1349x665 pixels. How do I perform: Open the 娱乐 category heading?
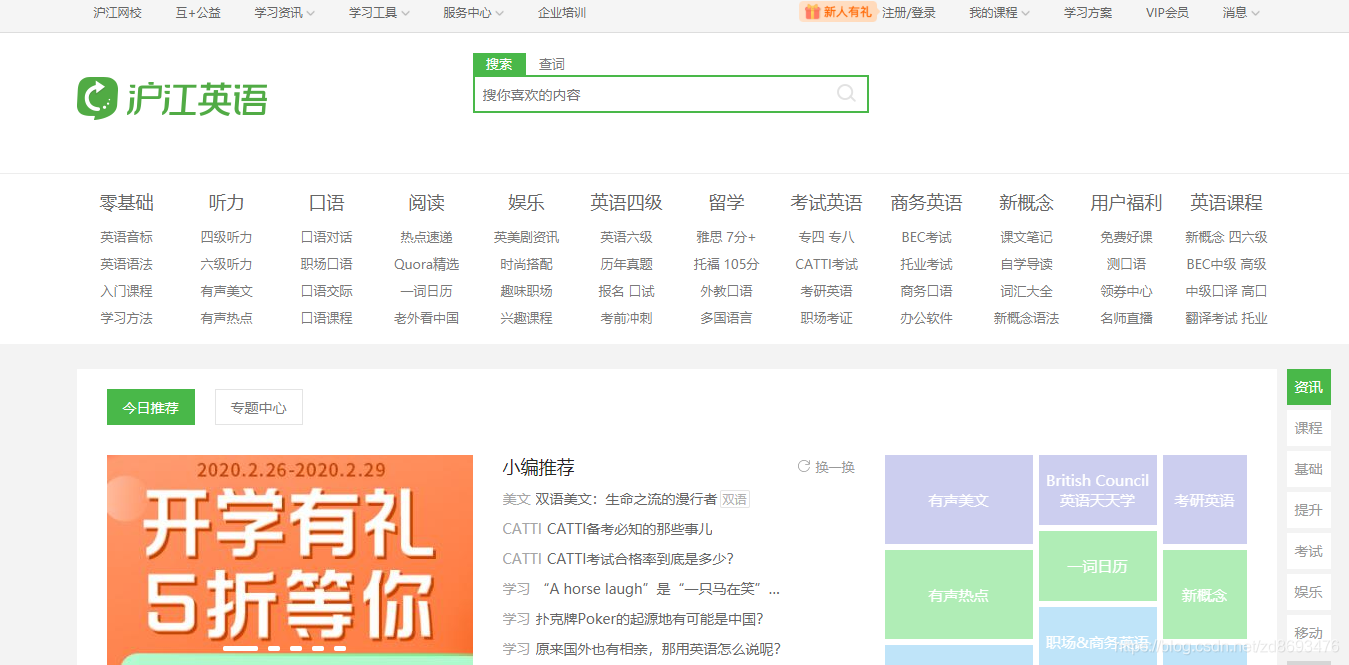(x=527, y=203)
